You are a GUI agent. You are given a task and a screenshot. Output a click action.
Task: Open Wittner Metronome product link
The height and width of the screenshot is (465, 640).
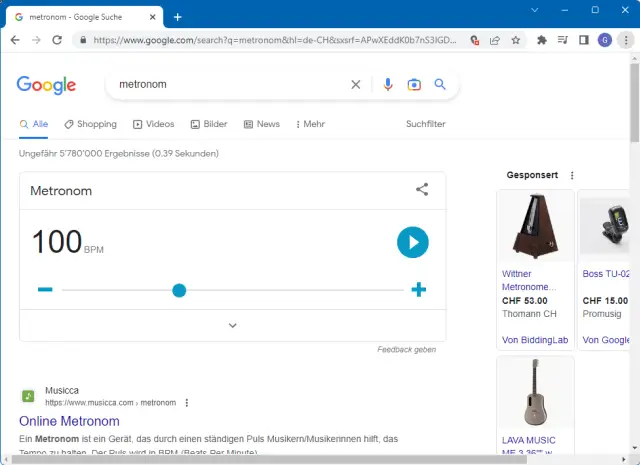point(529,280)
